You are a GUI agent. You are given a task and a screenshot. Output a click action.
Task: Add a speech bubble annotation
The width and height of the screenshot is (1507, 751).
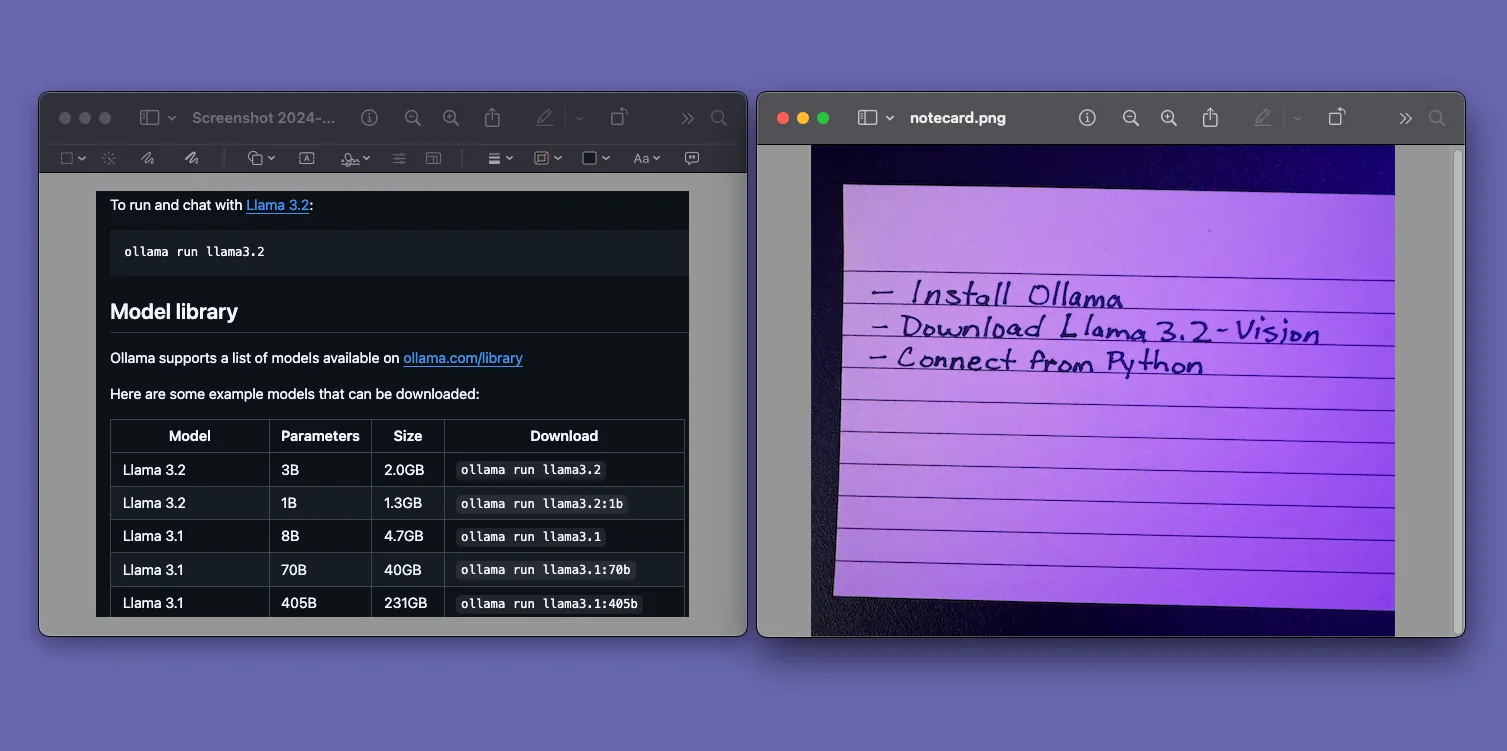691,158
